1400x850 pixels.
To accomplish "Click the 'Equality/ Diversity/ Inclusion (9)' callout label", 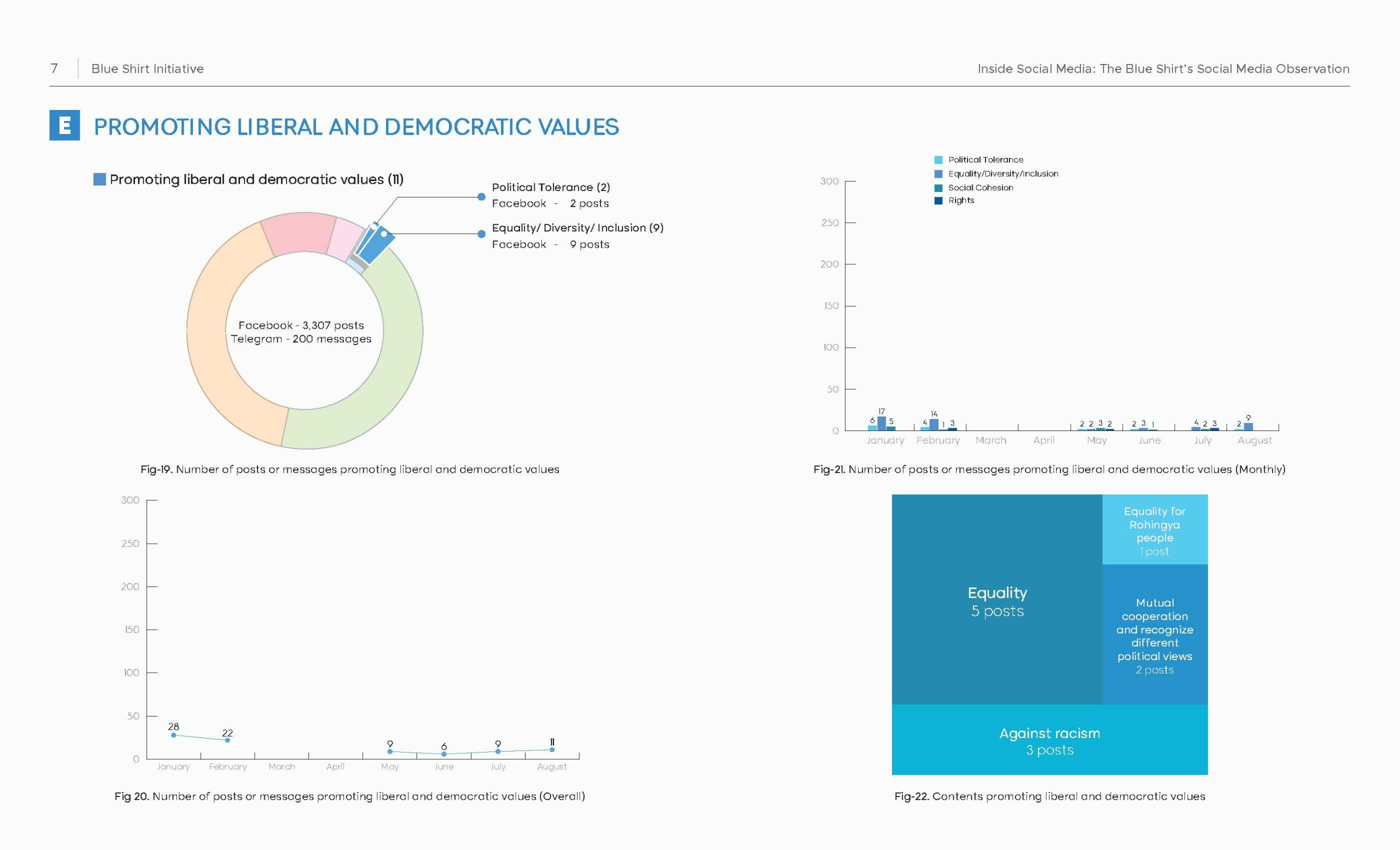I will tap(577, 228).
